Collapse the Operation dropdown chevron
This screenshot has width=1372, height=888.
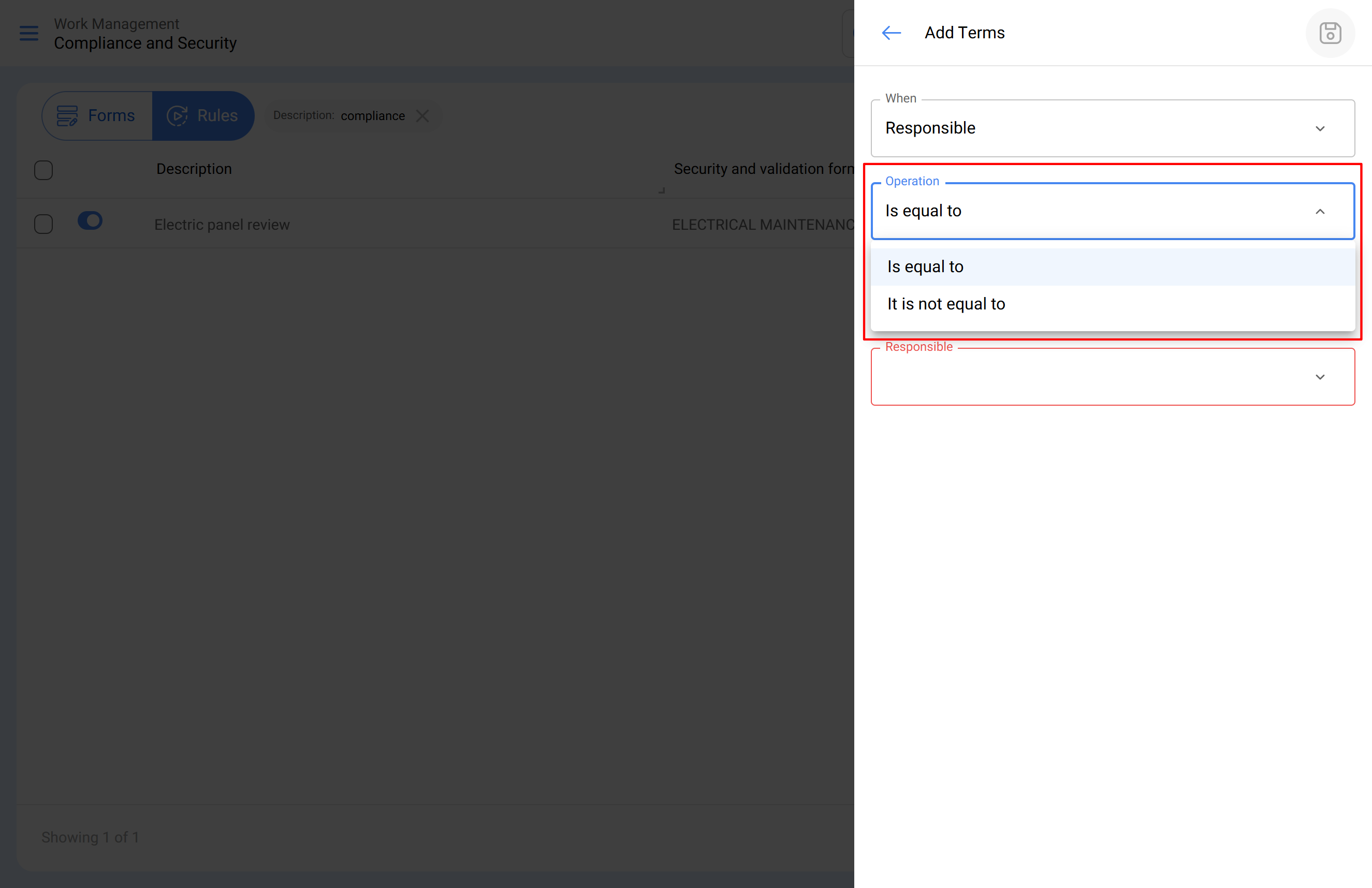coord(1320,212)
